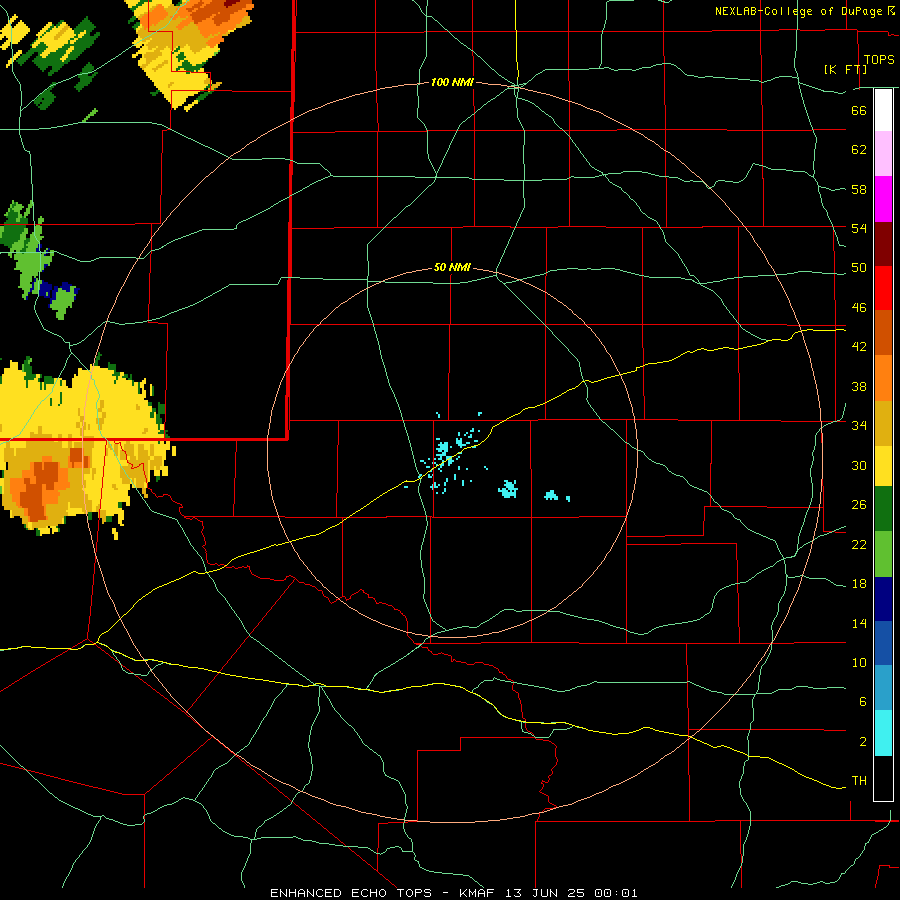Click the white swatch in the tops legend
Viewport: 900px width, 900px height.
point(883,110)
